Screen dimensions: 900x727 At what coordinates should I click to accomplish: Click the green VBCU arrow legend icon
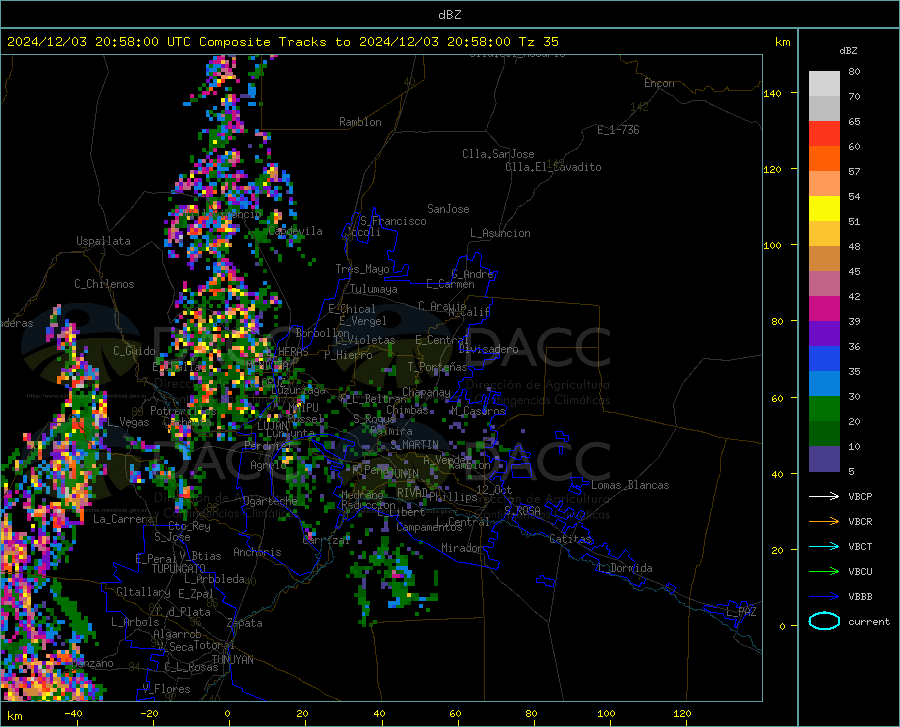[x=824, y=572]
